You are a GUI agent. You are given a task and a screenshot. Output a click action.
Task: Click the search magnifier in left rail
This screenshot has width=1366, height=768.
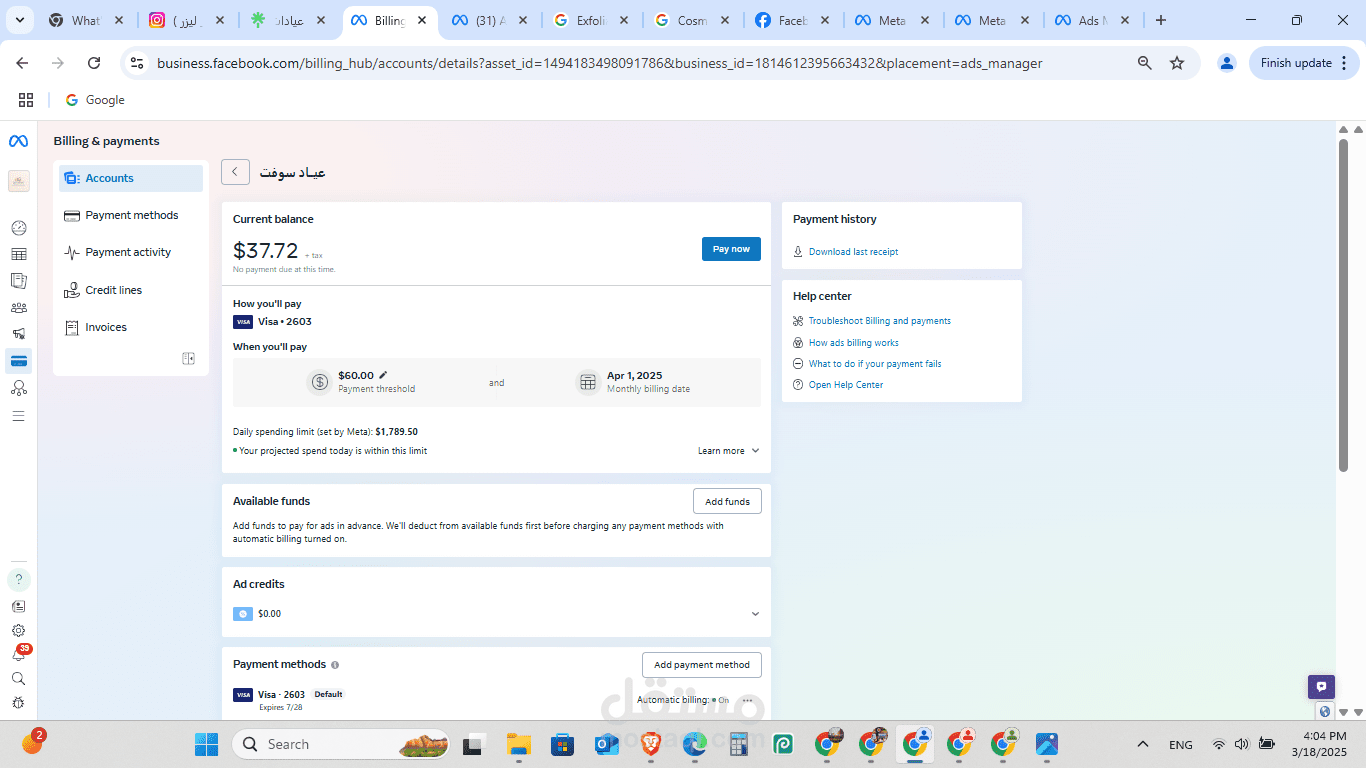[x=18, y=679]
